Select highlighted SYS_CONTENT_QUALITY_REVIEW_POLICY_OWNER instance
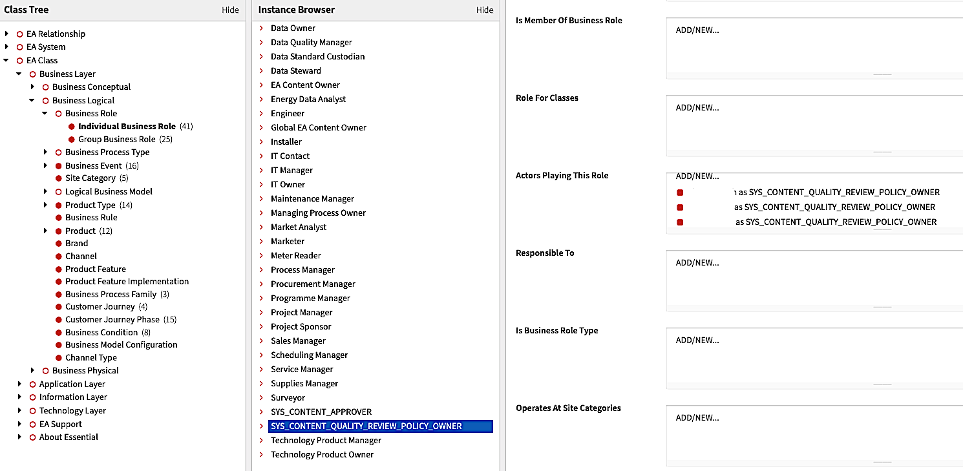 coord(381,426)
